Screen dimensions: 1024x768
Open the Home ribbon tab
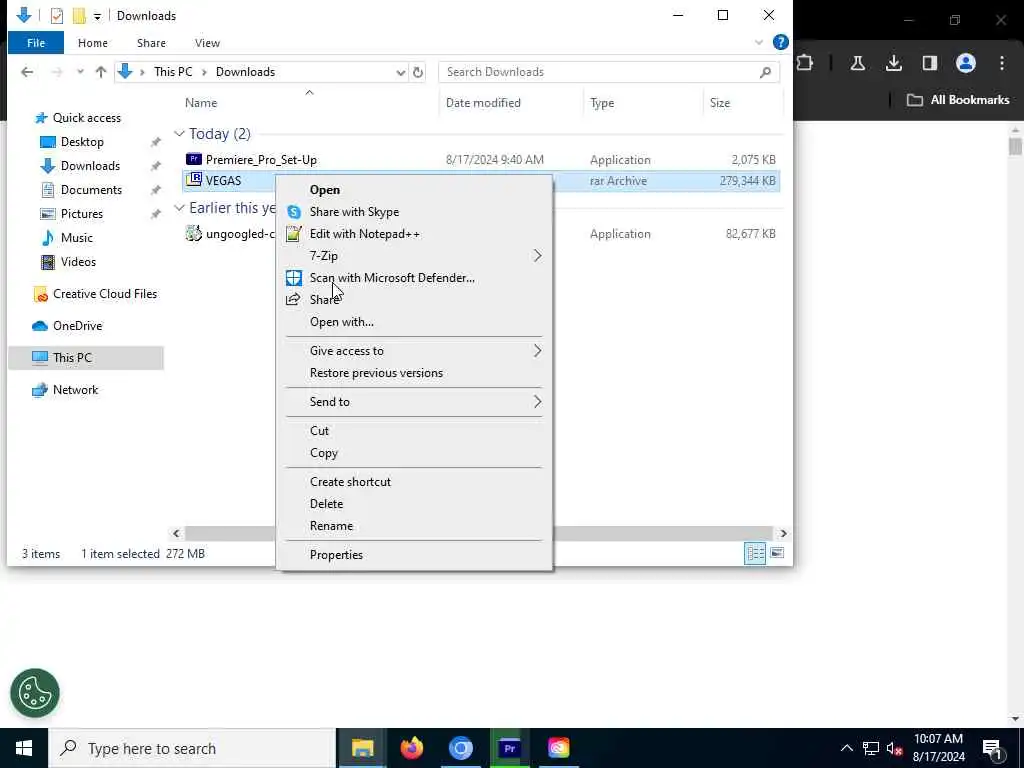click(93, 42)
